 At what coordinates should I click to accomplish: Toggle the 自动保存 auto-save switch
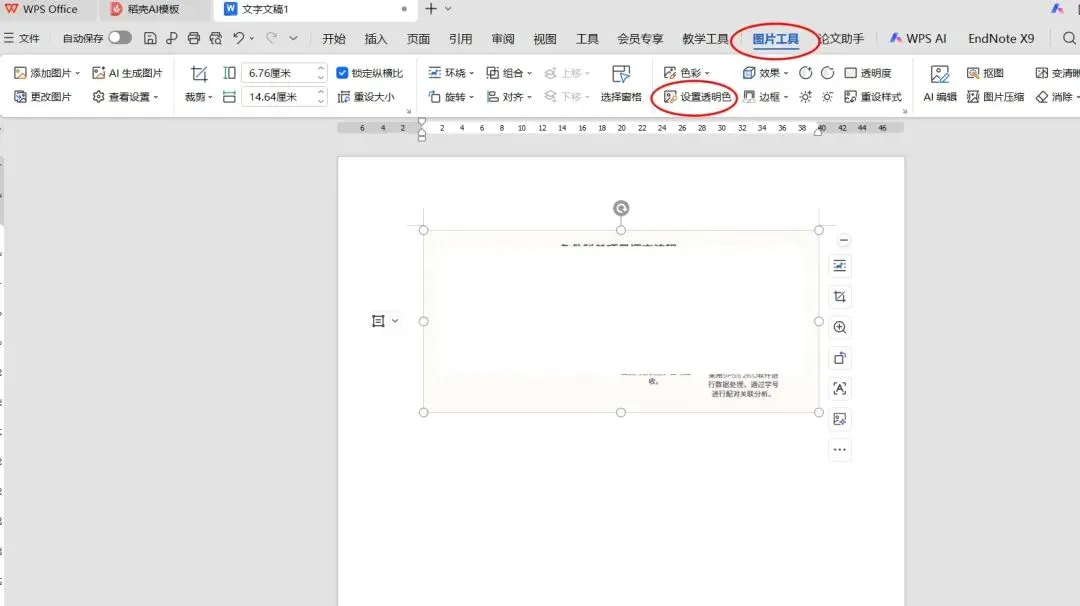click(x=120, y=38)
